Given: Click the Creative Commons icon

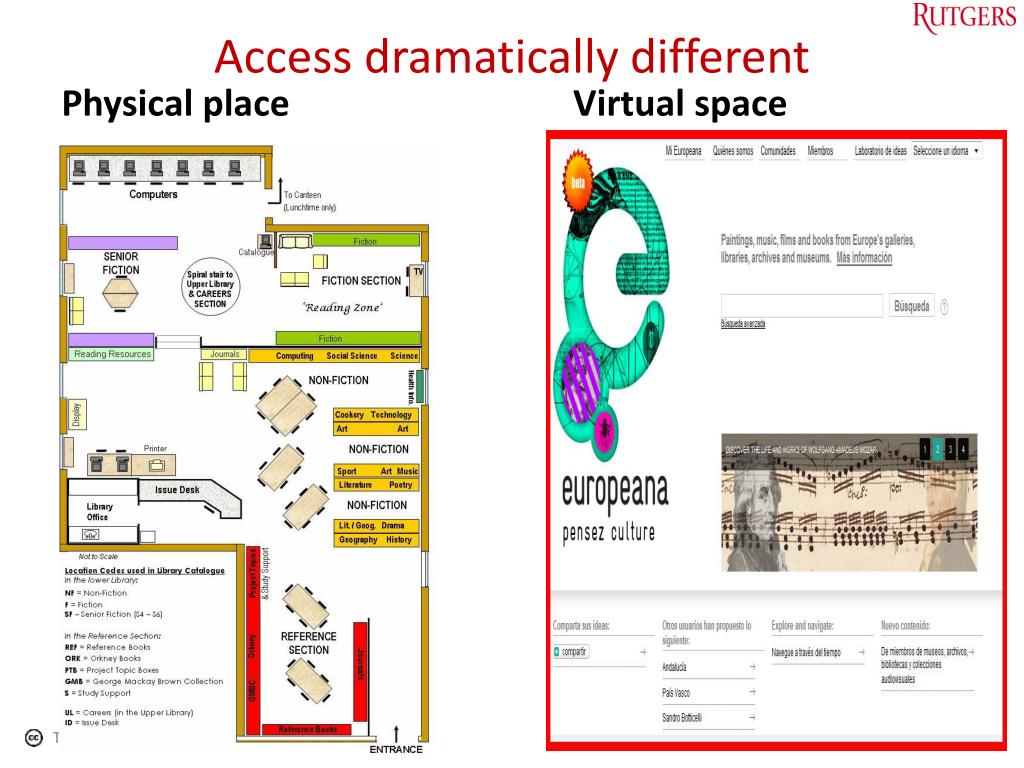Looking at the screenshot, I should click(34, 738).
